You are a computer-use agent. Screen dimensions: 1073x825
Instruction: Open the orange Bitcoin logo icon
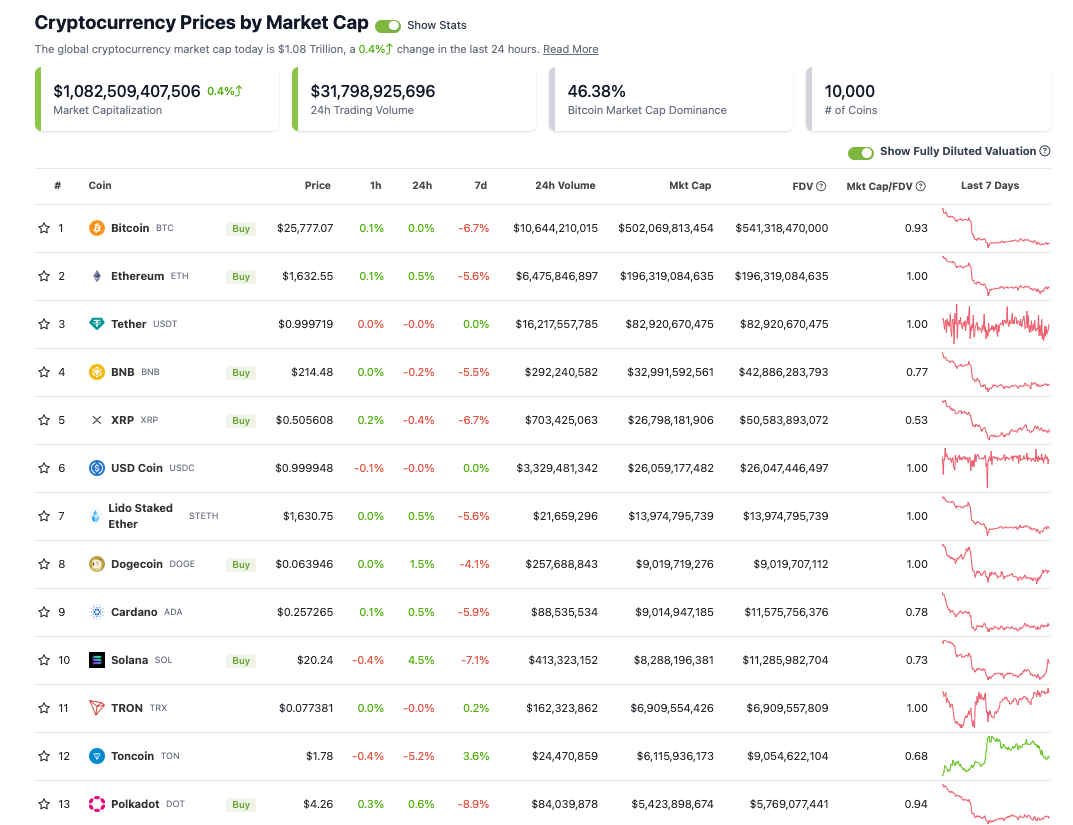point(97,228)
